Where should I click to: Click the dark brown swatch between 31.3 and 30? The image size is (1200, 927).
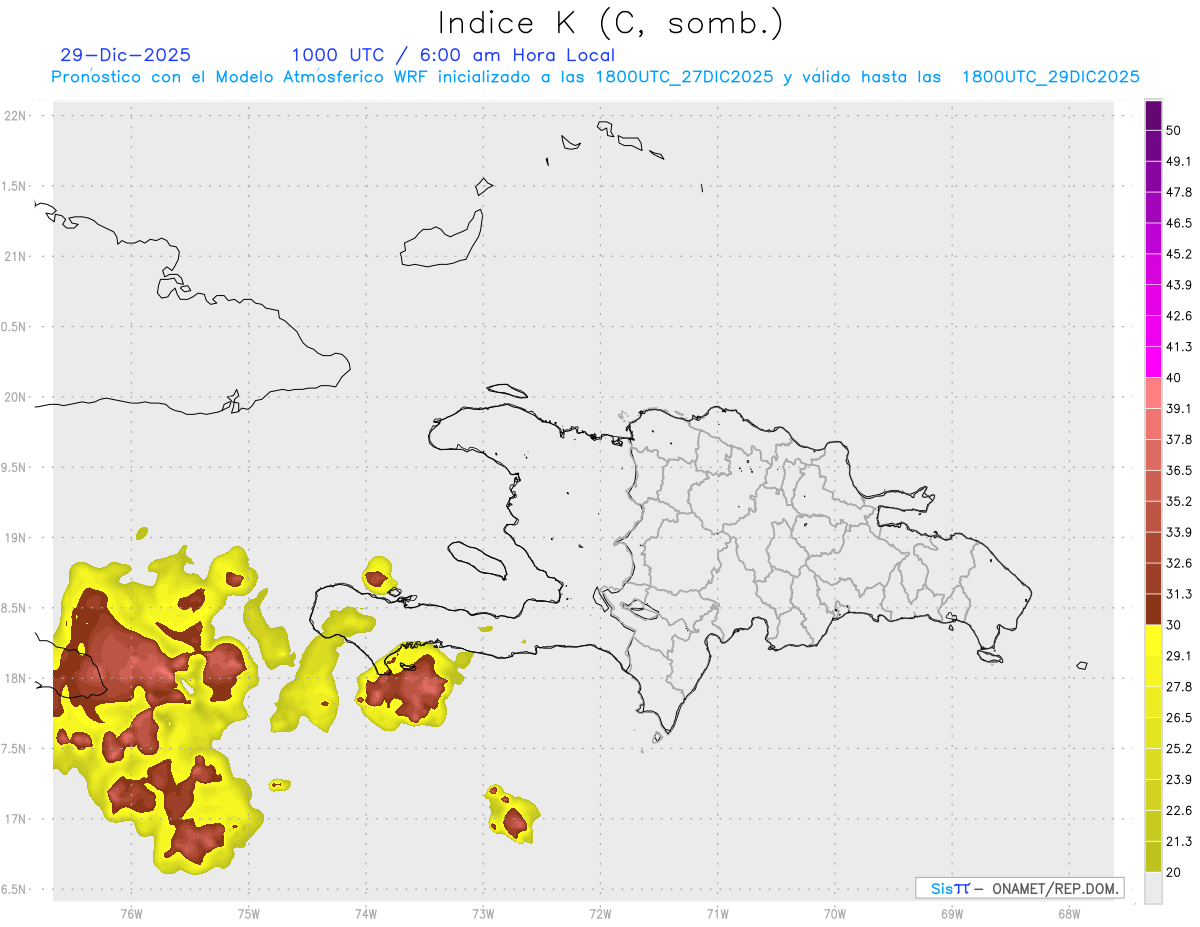click(1153, 609)
